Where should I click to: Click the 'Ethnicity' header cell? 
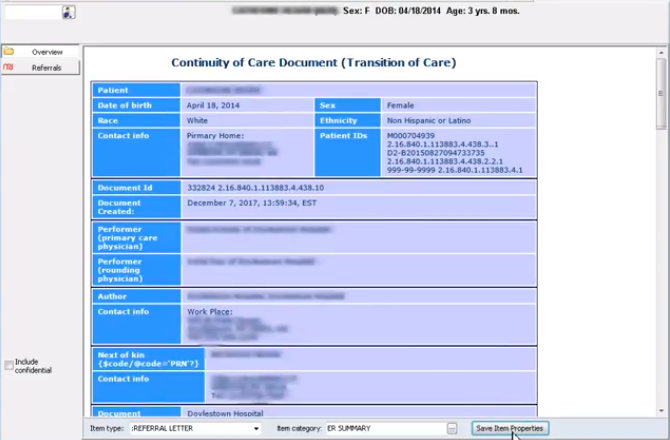coord(347,120)
